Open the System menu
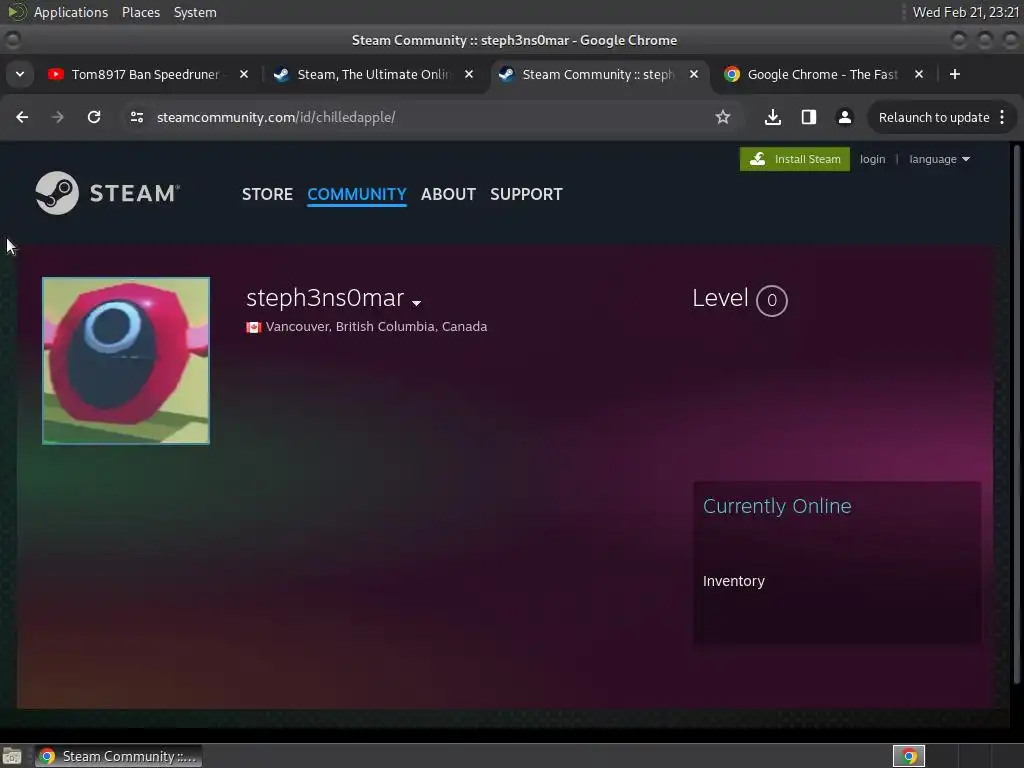Viewport: 1024px width, 768px height. 195,12
